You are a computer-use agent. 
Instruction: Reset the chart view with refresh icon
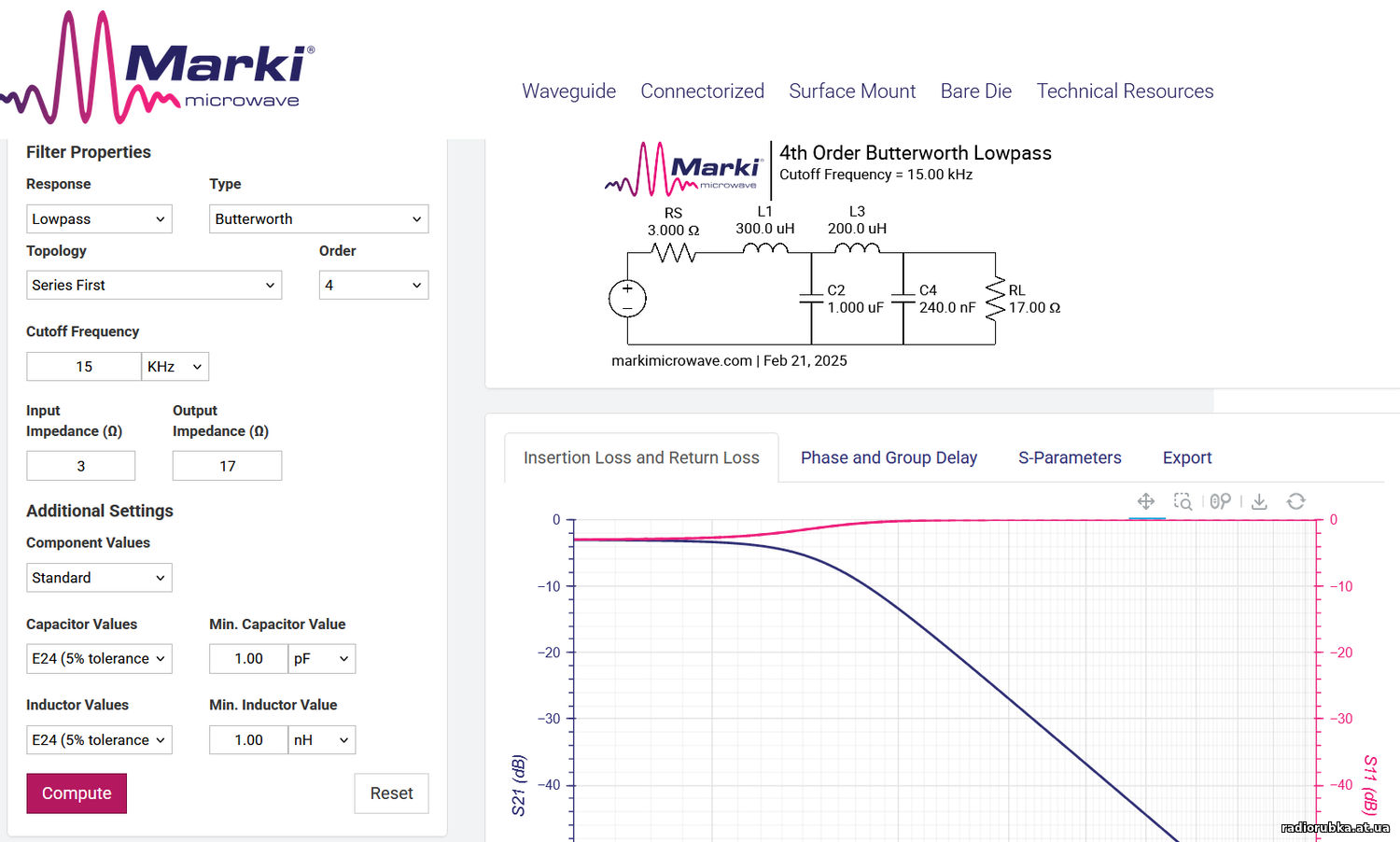(1295, 501)
